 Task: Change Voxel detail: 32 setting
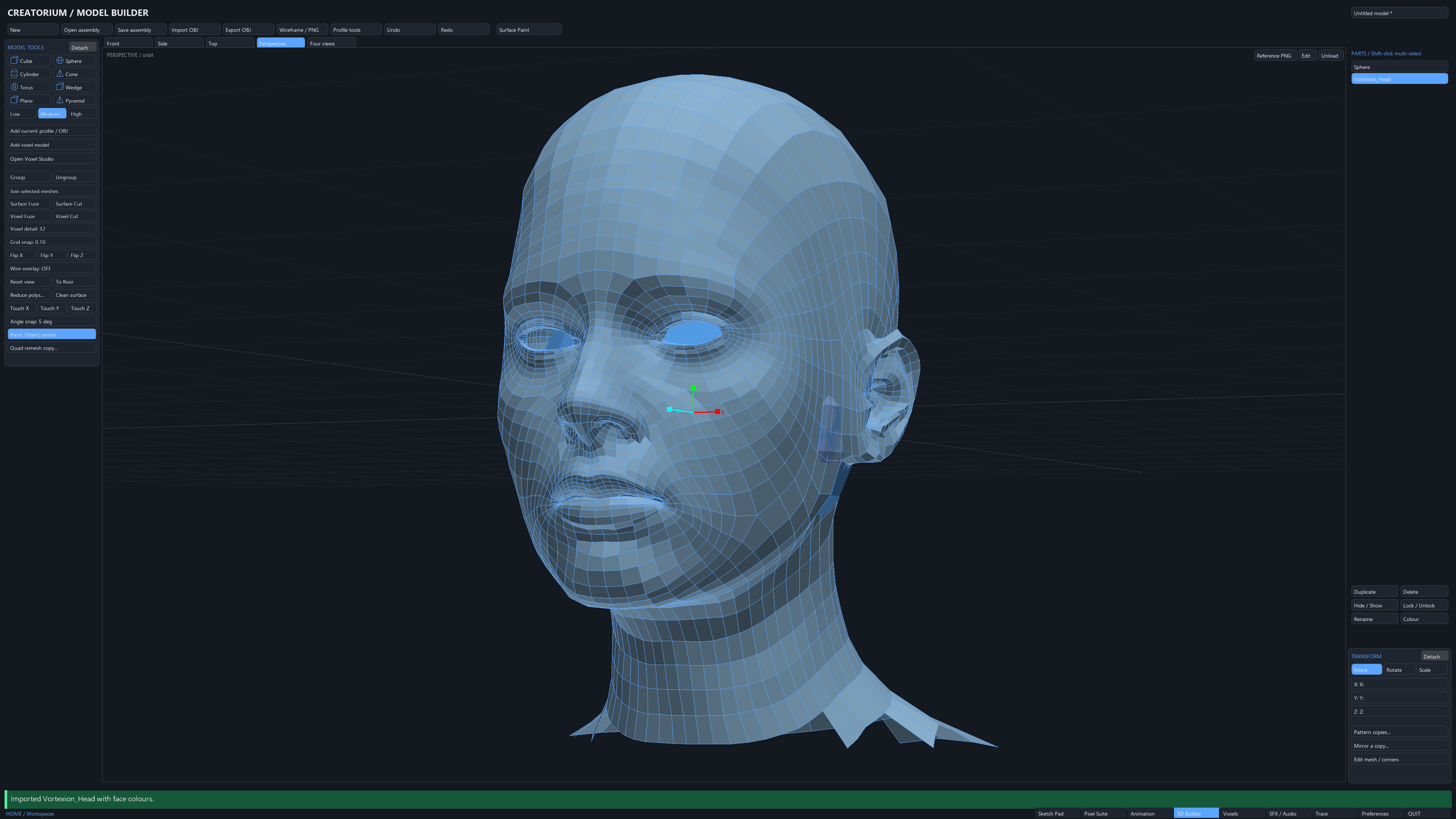coord(52,228)
